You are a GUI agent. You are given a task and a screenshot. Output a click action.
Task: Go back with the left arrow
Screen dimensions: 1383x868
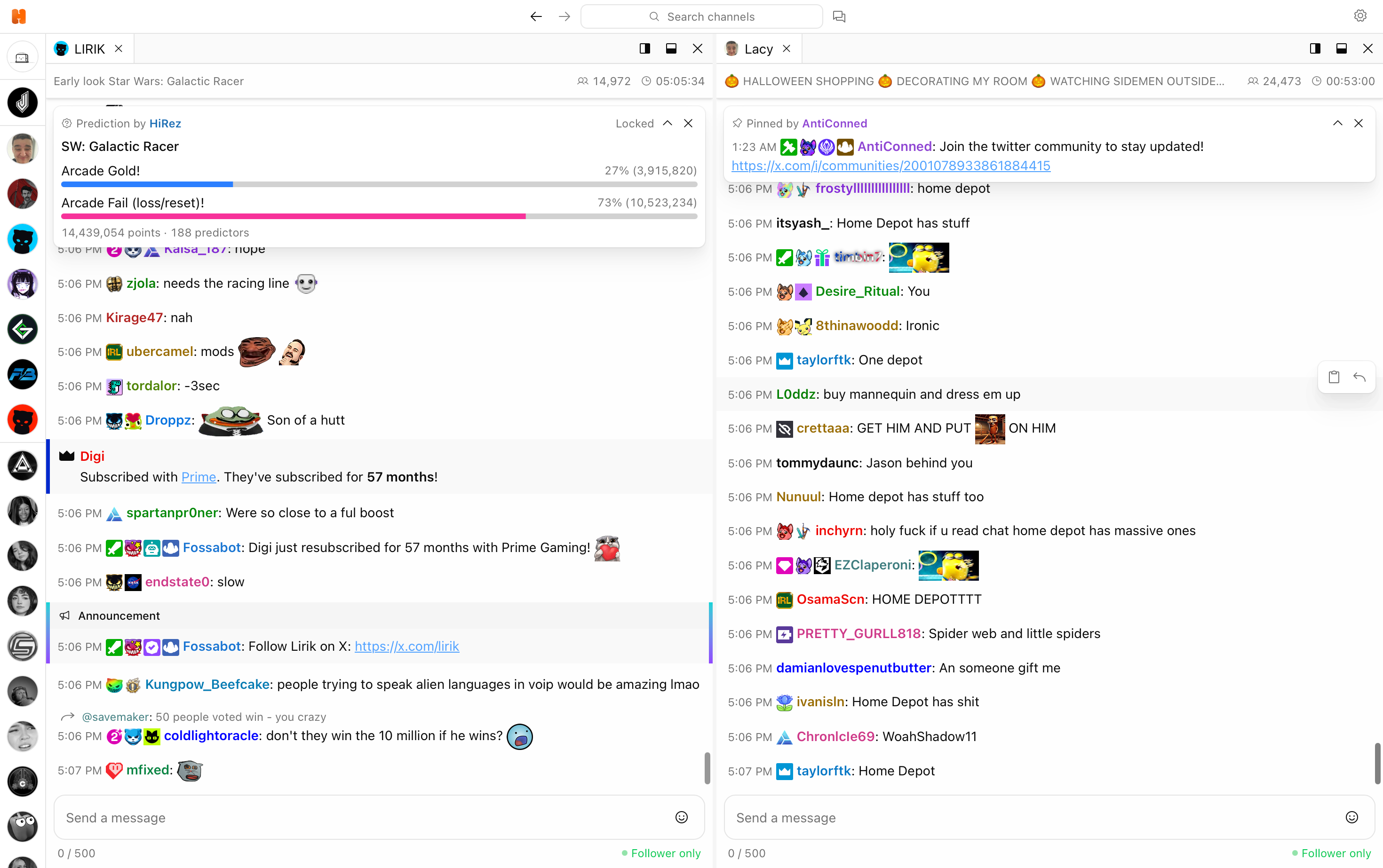point(536,16)
